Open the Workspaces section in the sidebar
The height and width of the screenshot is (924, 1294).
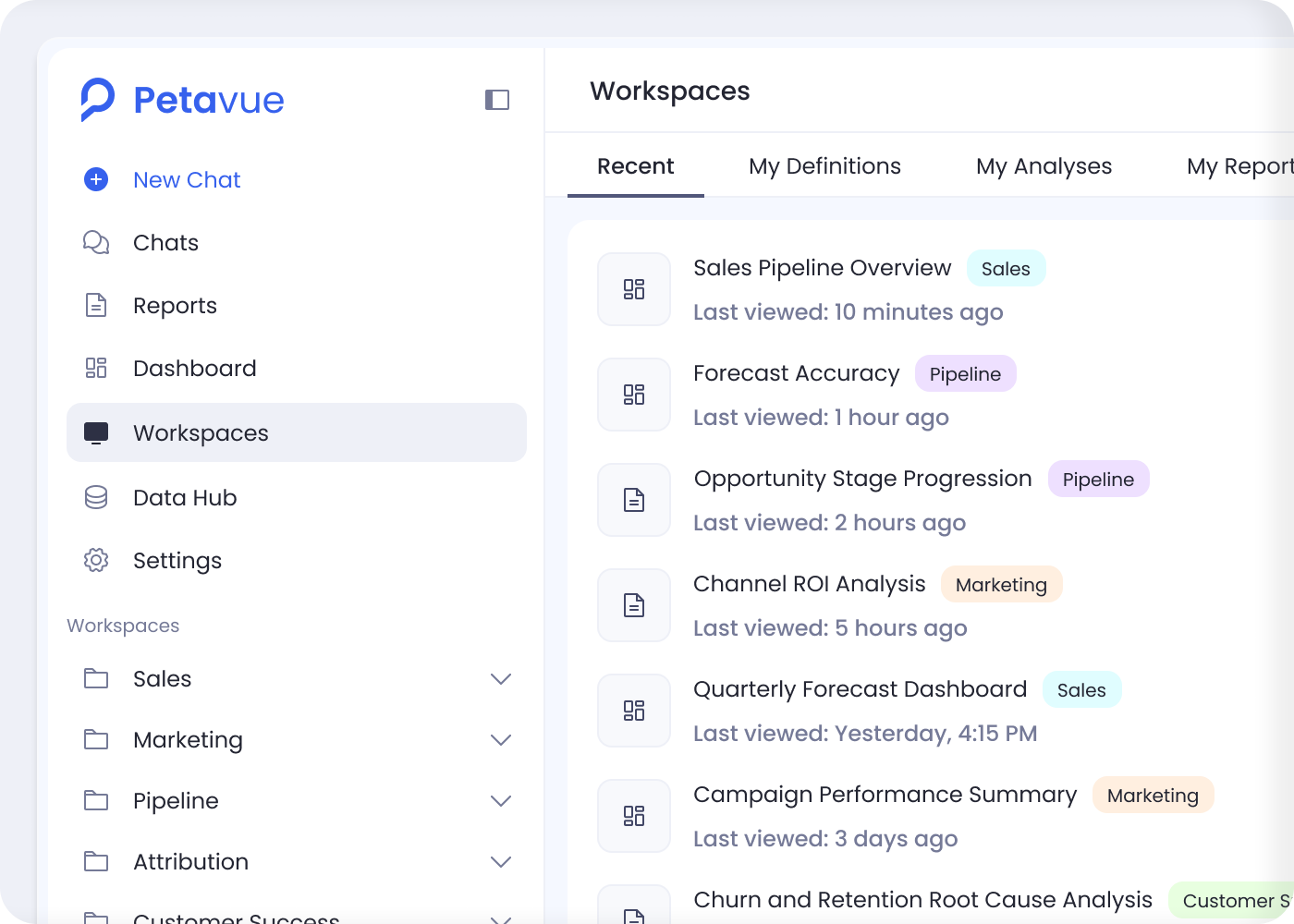[201, 432]
